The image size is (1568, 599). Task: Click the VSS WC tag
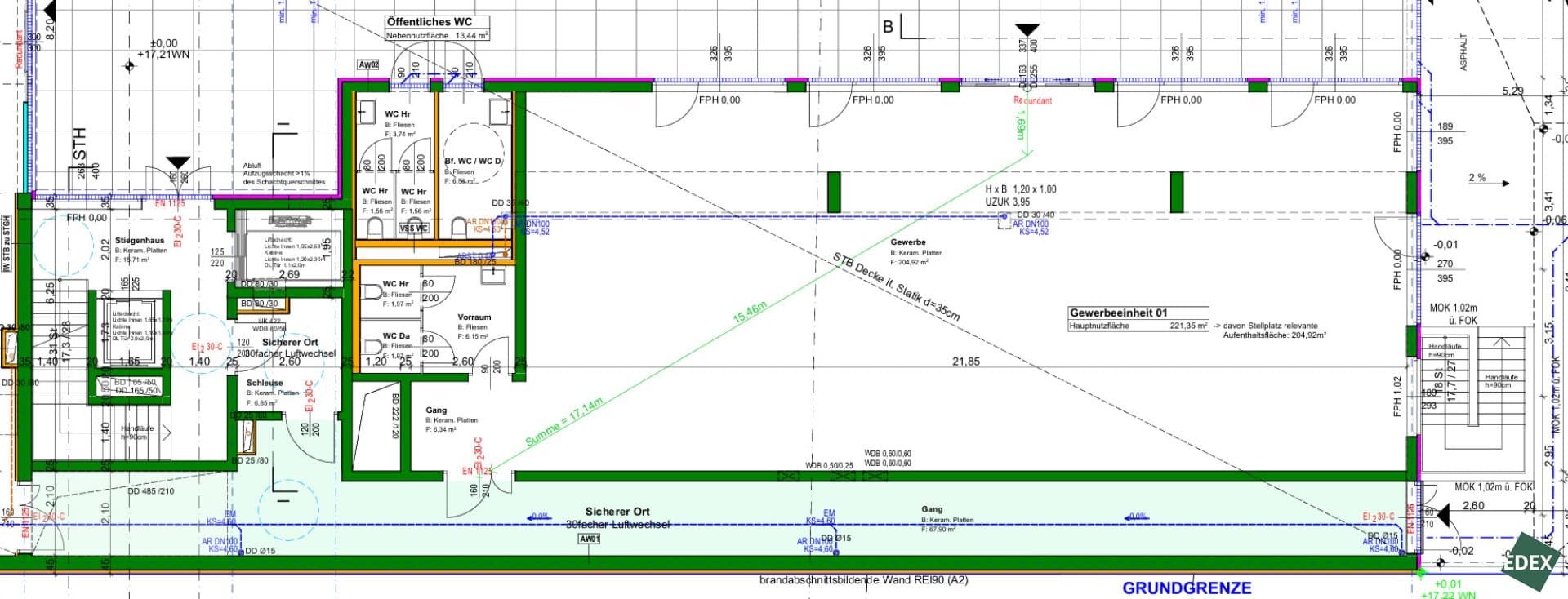(413, 229)
